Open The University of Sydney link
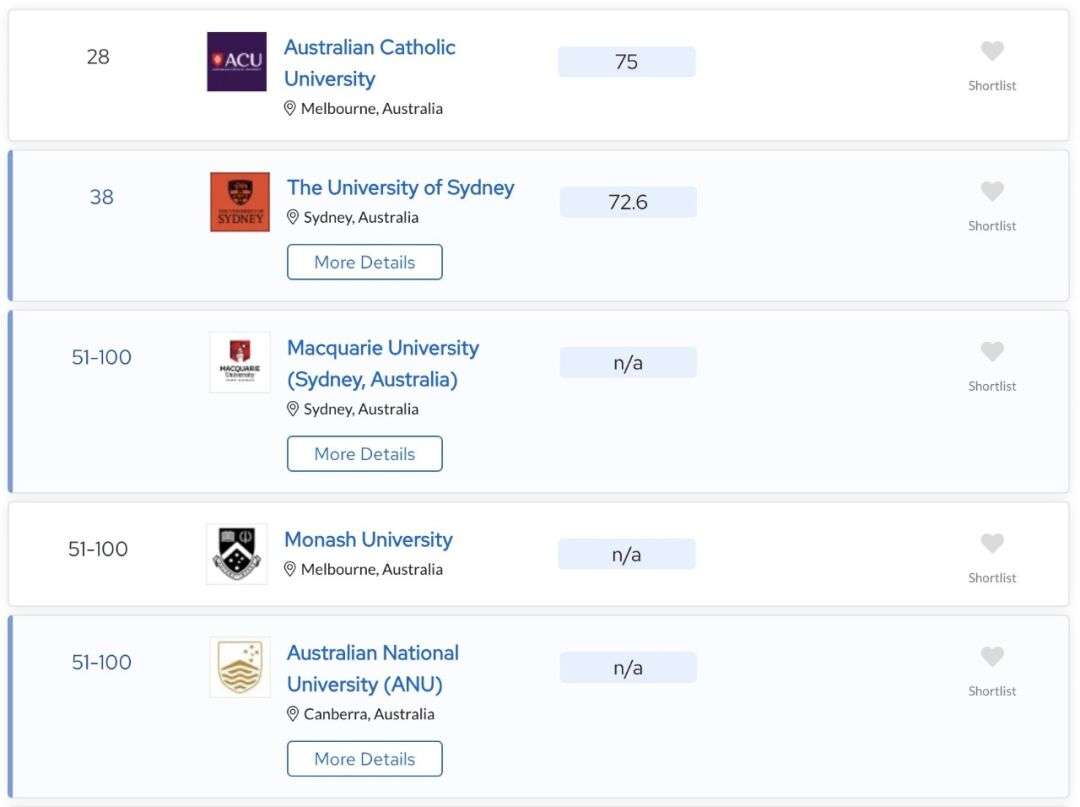 click(x=400, y=187)
